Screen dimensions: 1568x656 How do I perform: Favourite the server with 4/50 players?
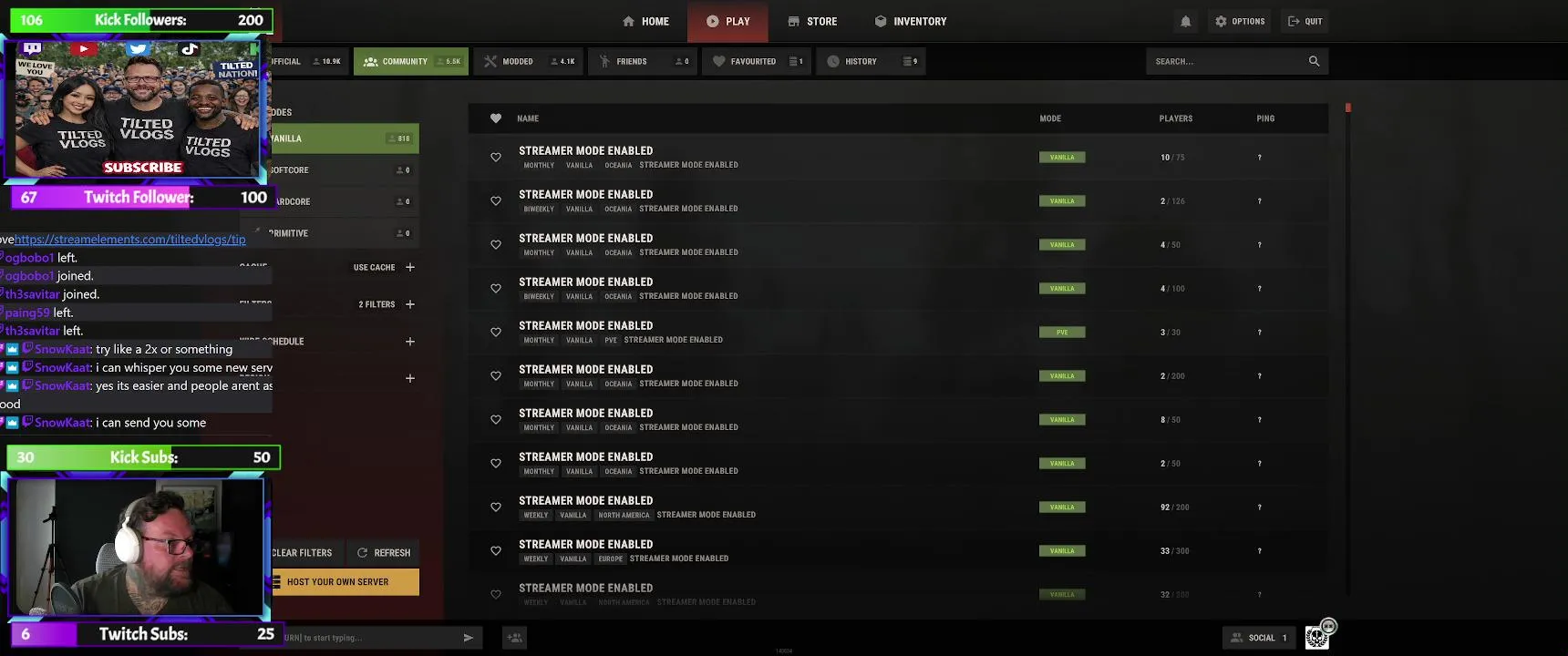(x=496, y=245)
